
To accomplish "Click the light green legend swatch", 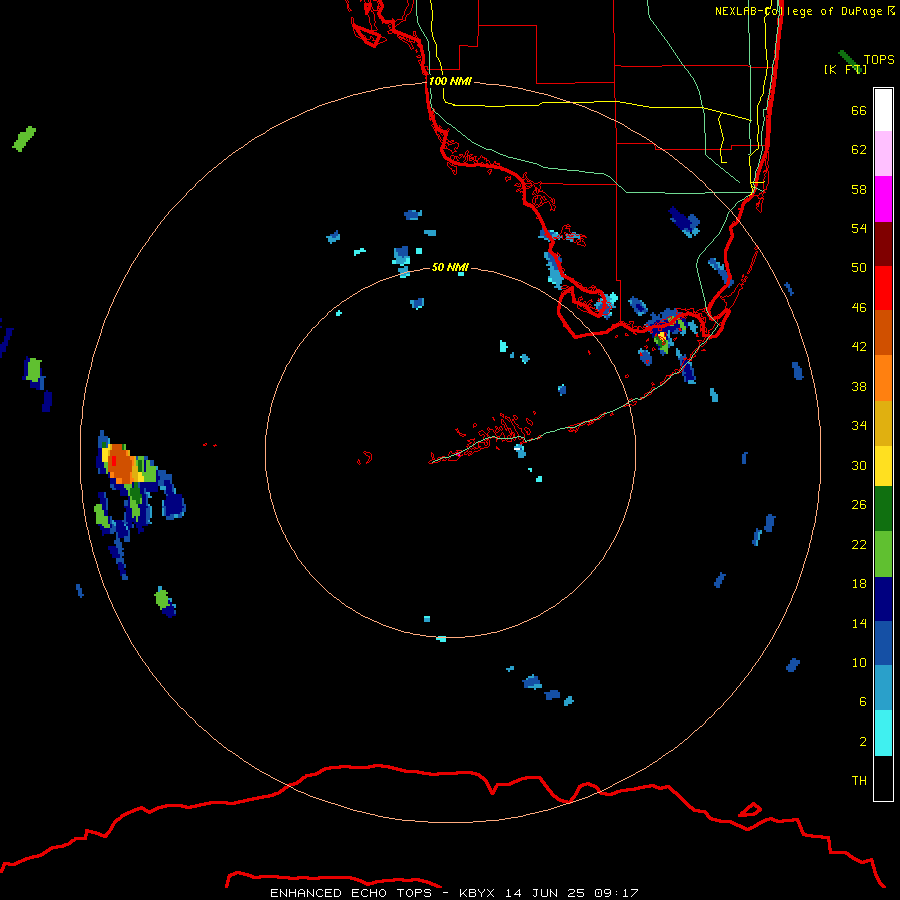I will (883, 554).
